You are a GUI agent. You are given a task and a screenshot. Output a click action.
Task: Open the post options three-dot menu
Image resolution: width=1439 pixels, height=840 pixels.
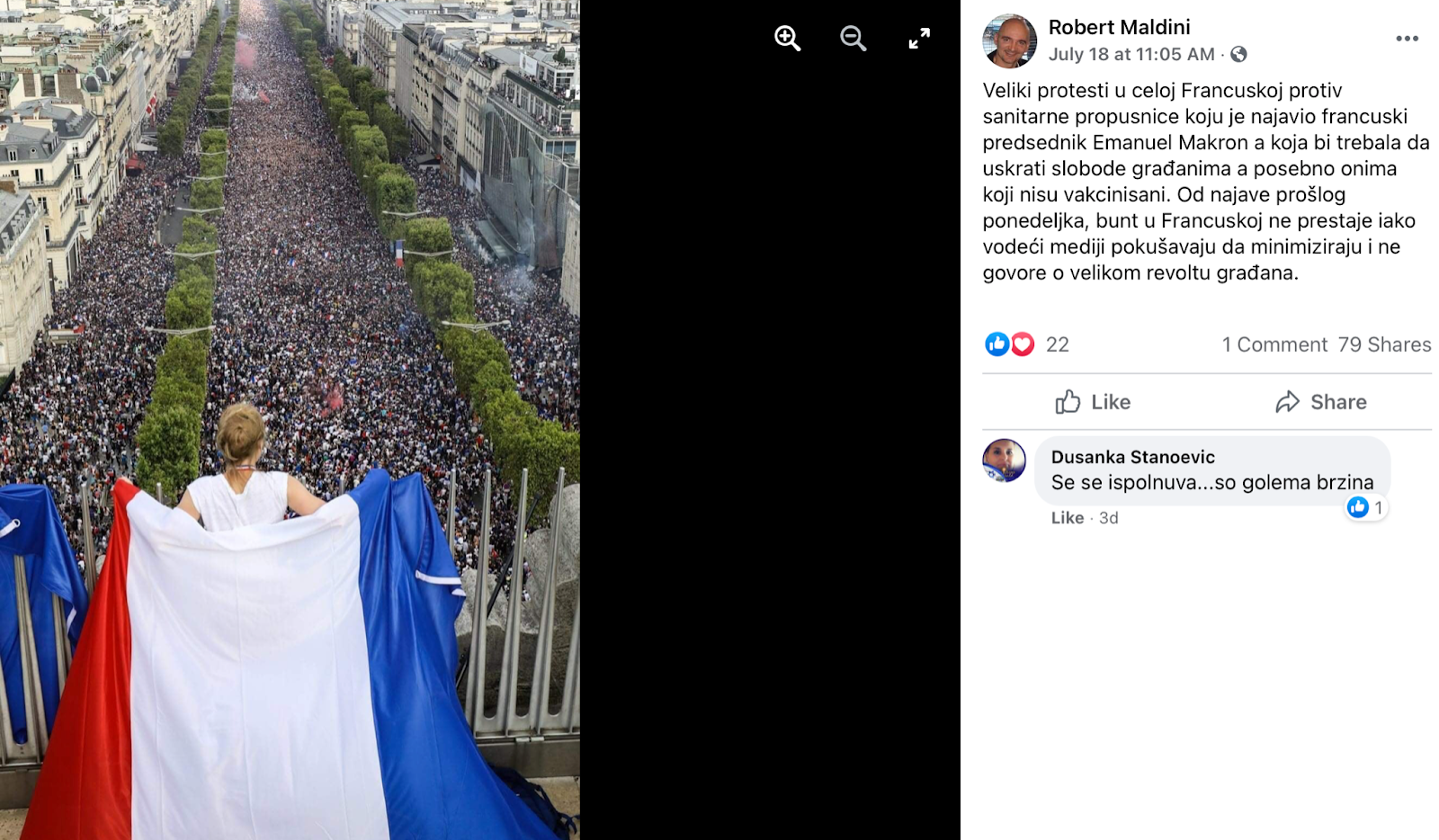coord(1407,39)
